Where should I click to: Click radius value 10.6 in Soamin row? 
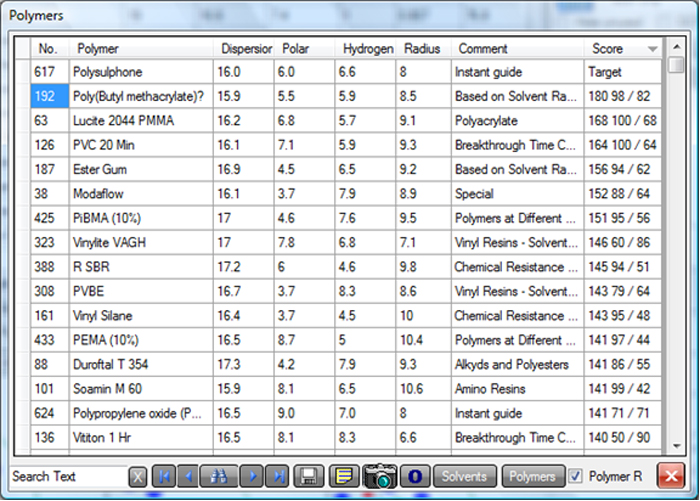[x=423, y=388]
